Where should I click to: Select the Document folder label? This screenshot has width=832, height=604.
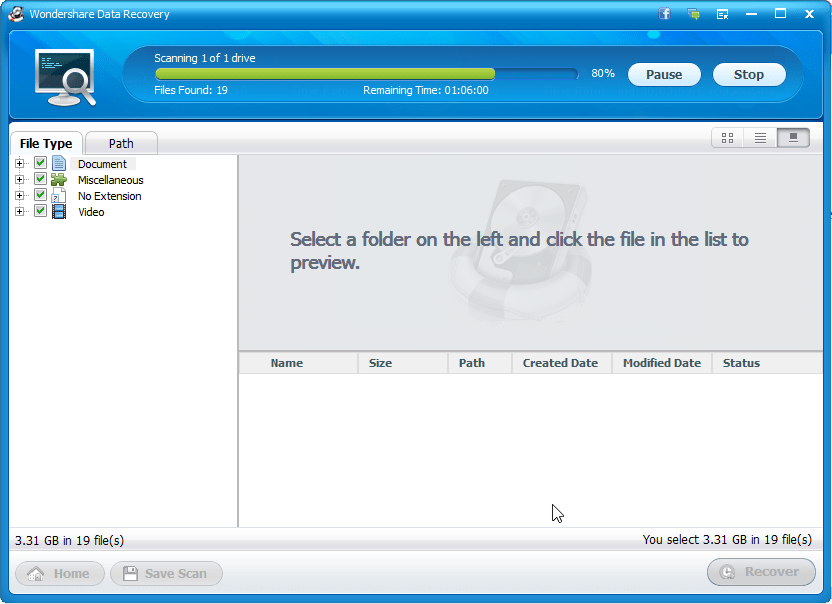point(102,164)
